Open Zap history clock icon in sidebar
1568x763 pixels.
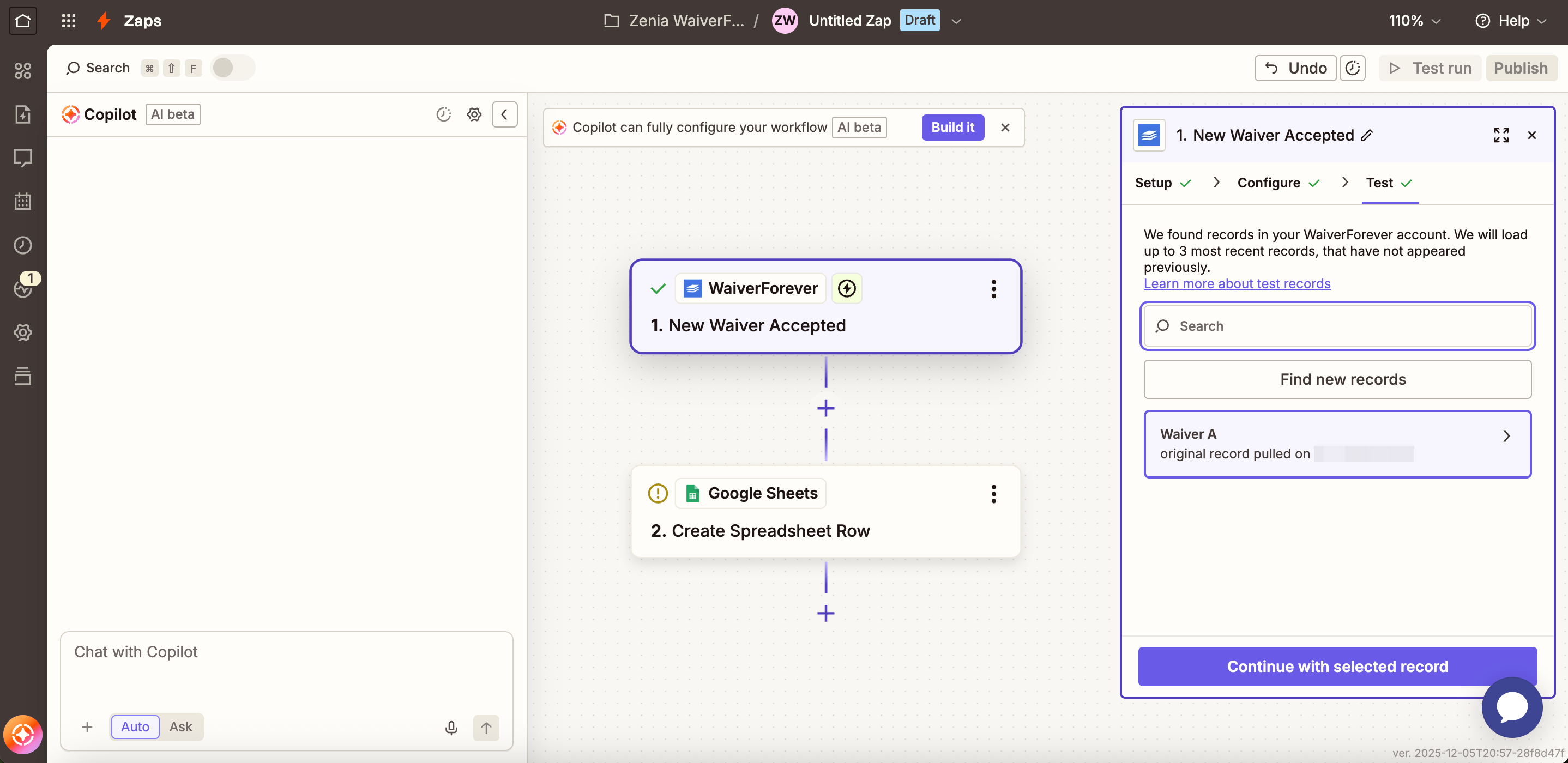point(22,245)
